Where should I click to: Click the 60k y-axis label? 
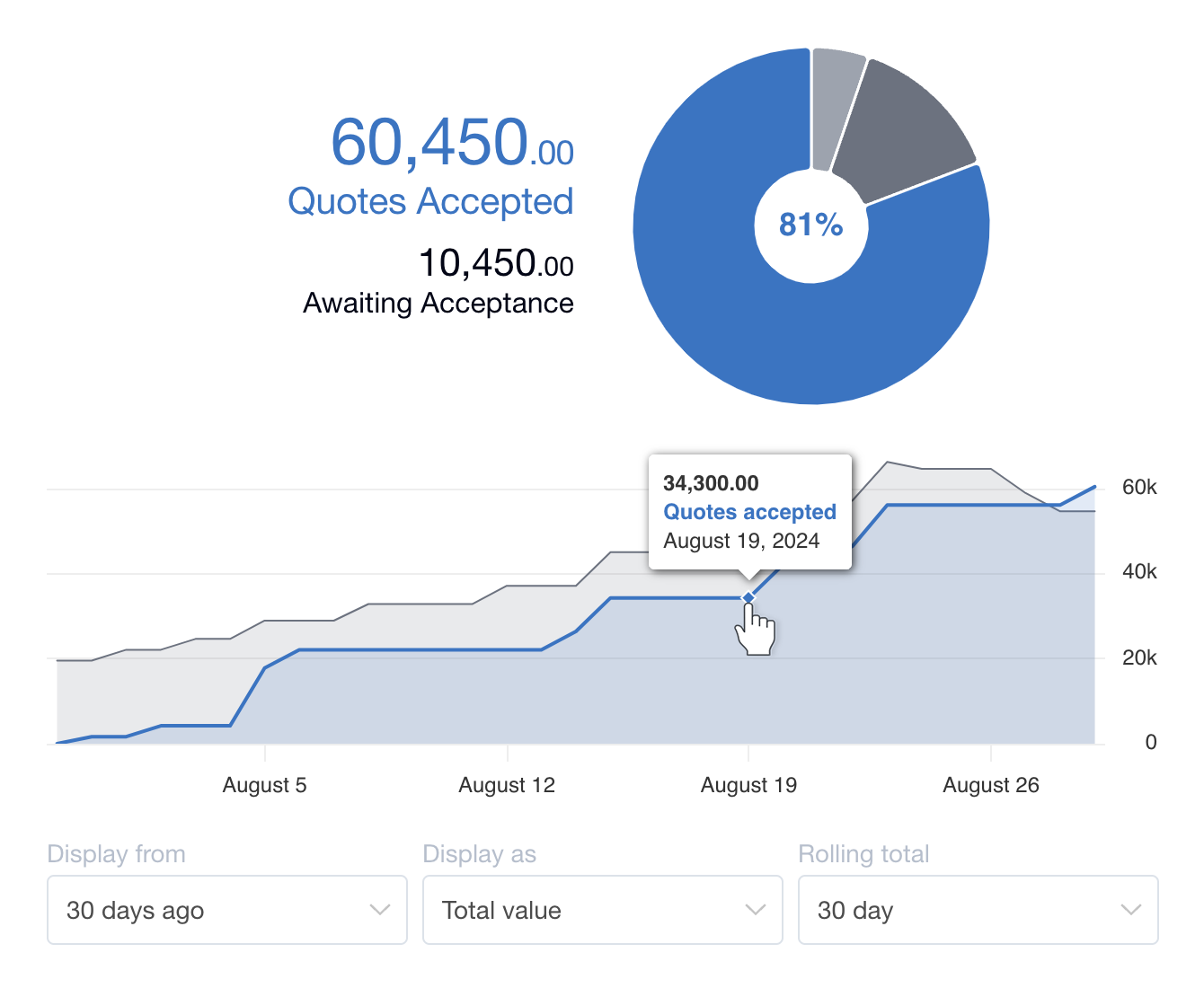coord(1139,488)
